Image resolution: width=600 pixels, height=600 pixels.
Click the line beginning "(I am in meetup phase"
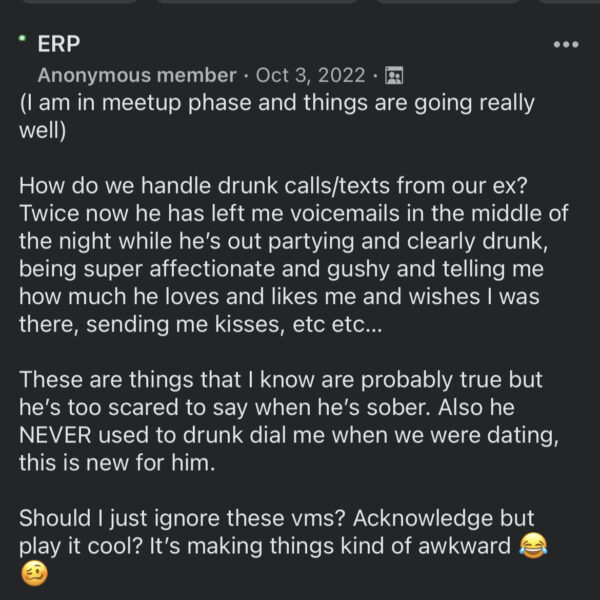point(277,103)
